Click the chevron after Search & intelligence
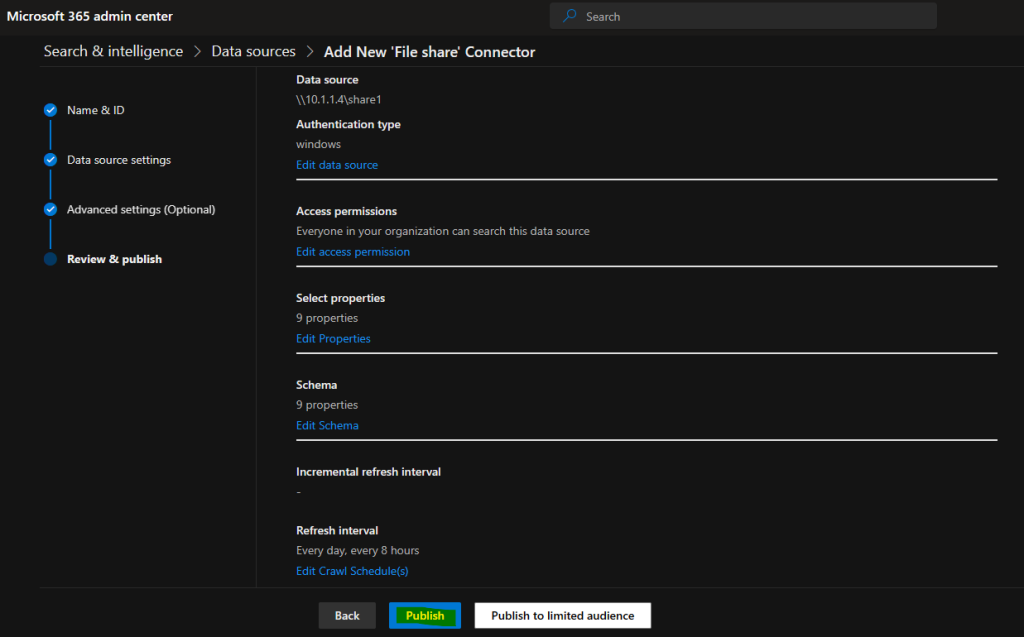 [197, 52]
